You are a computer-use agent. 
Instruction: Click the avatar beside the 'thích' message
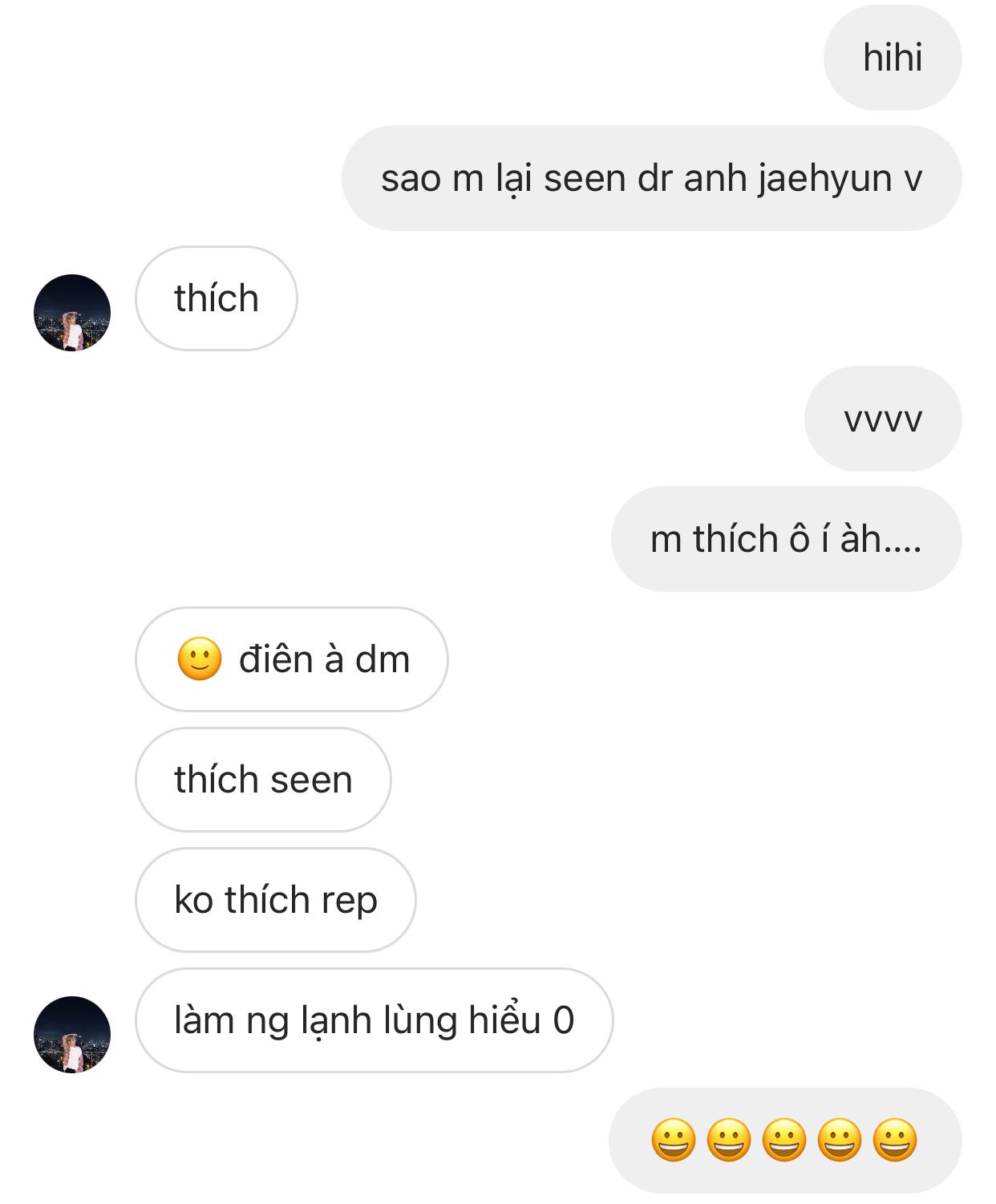tap(72, 313)
